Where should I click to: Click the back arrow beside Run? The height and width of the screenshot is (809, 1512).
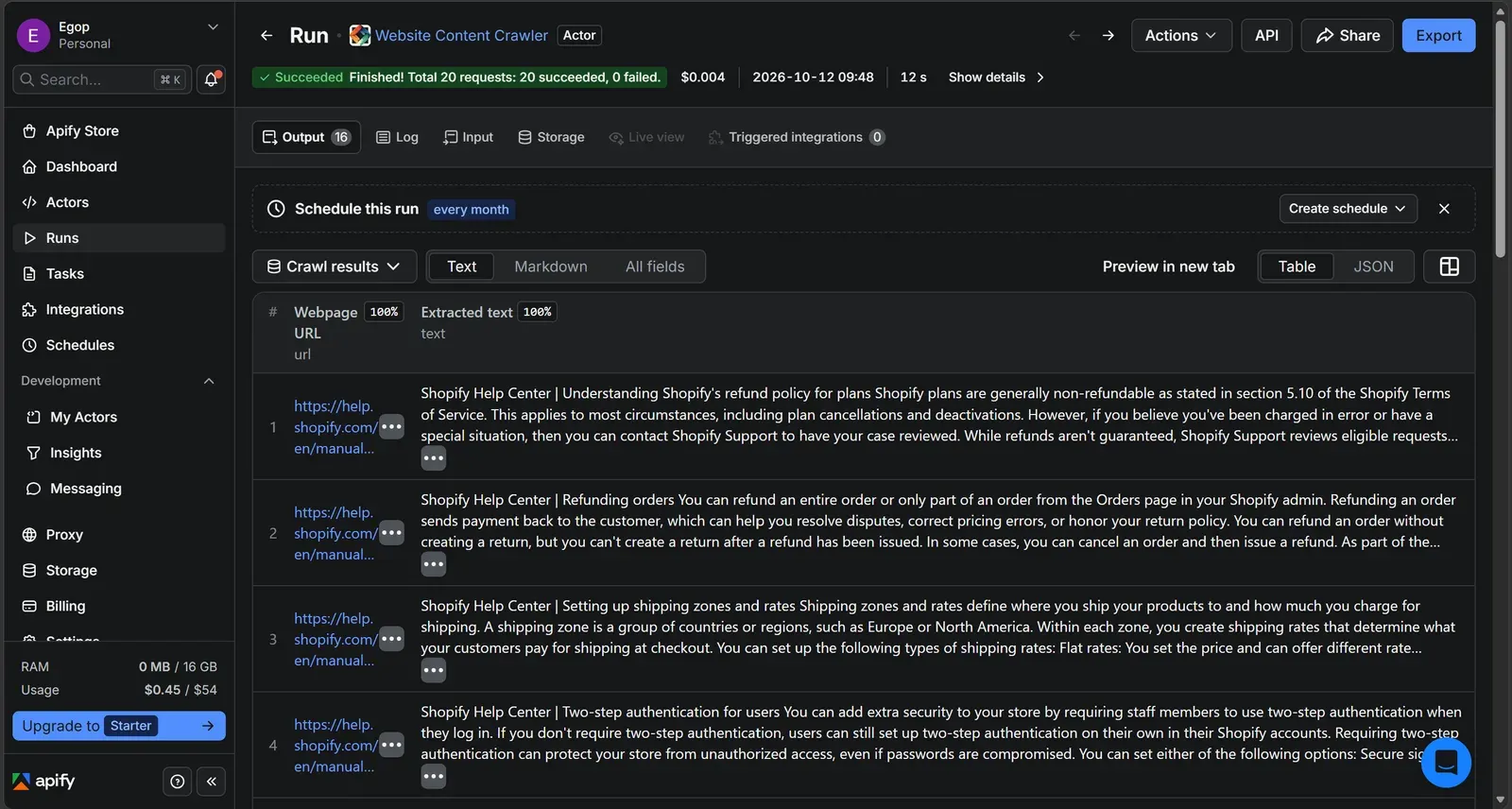coord(266,36)
